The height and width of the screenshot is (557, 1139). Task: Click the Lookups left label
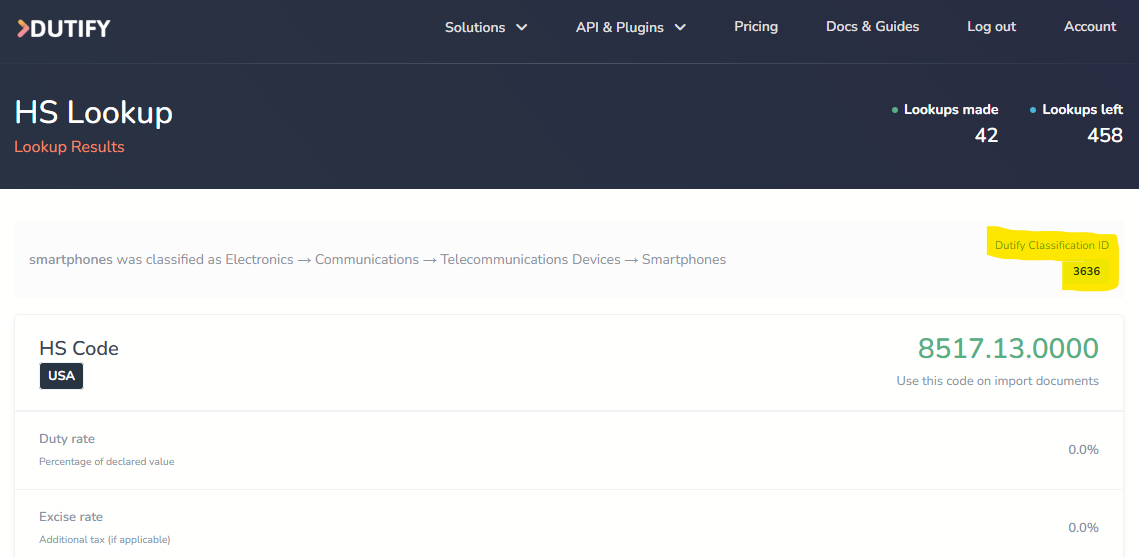pos(1082,110)
